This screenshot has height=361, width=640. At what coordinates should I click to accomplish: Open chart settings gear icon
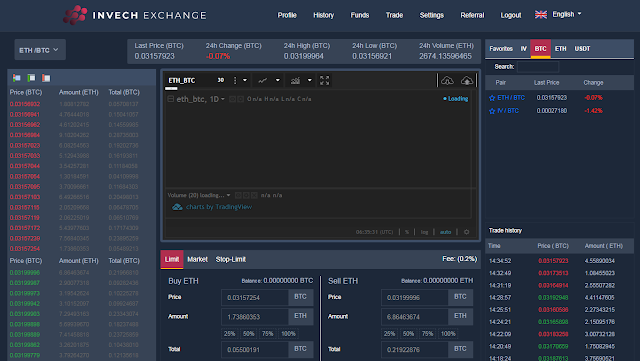467,232
